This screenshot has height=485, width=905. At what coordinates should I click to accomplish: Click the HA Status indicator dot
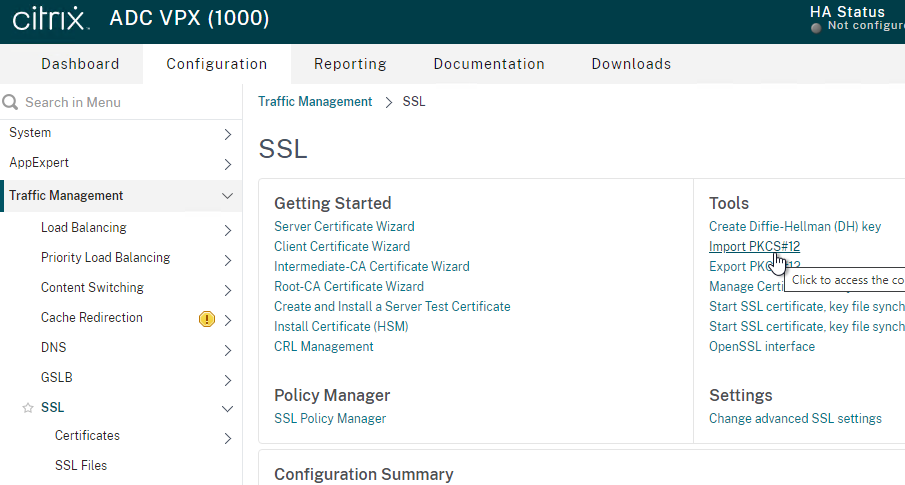pyautogui.click(x=816, y=27)
